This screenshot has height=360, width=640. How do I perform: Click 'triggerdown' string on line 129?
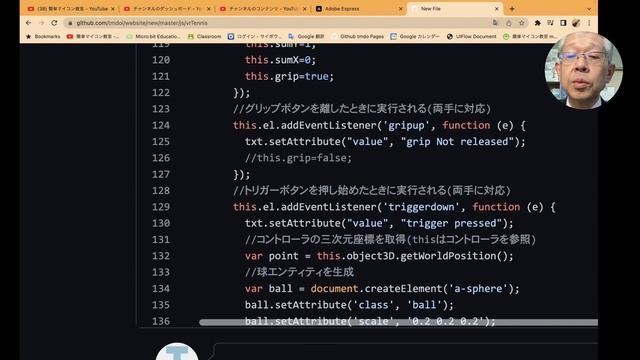pyautogui.click(x=421, y=207)
